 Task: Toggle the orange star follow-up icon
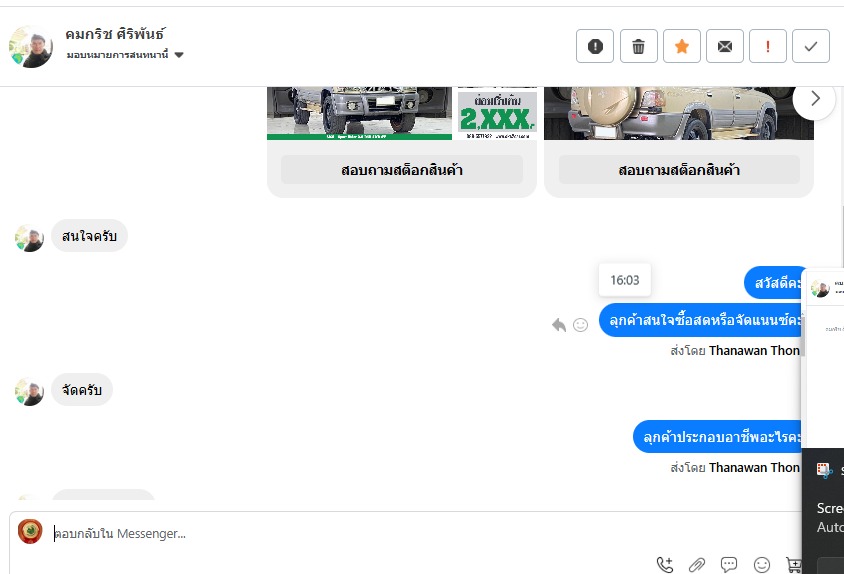[x=681, y=46]
